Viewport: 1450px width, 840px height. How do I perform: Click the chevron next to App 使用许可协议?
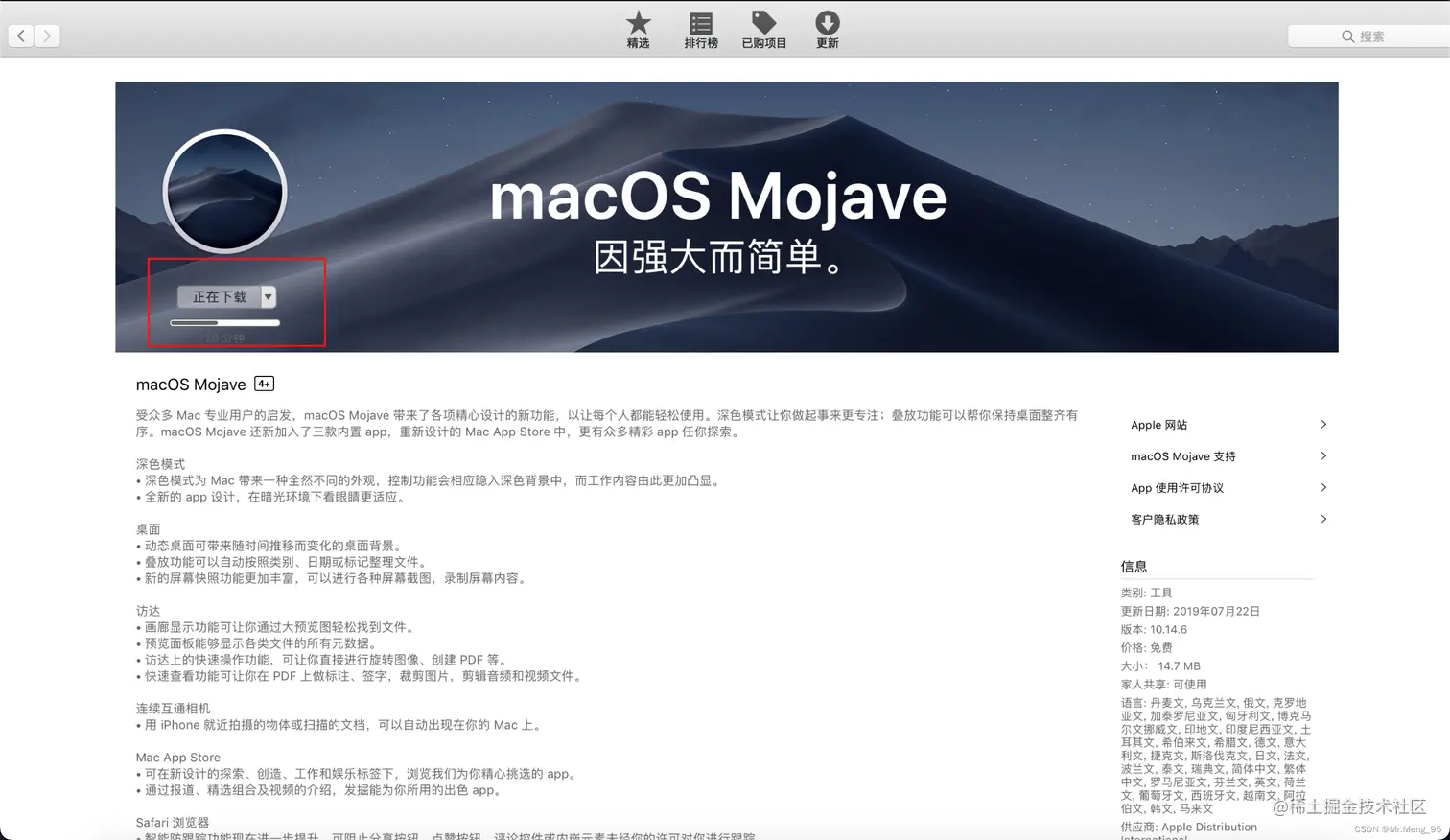[x=1323, y=487]
